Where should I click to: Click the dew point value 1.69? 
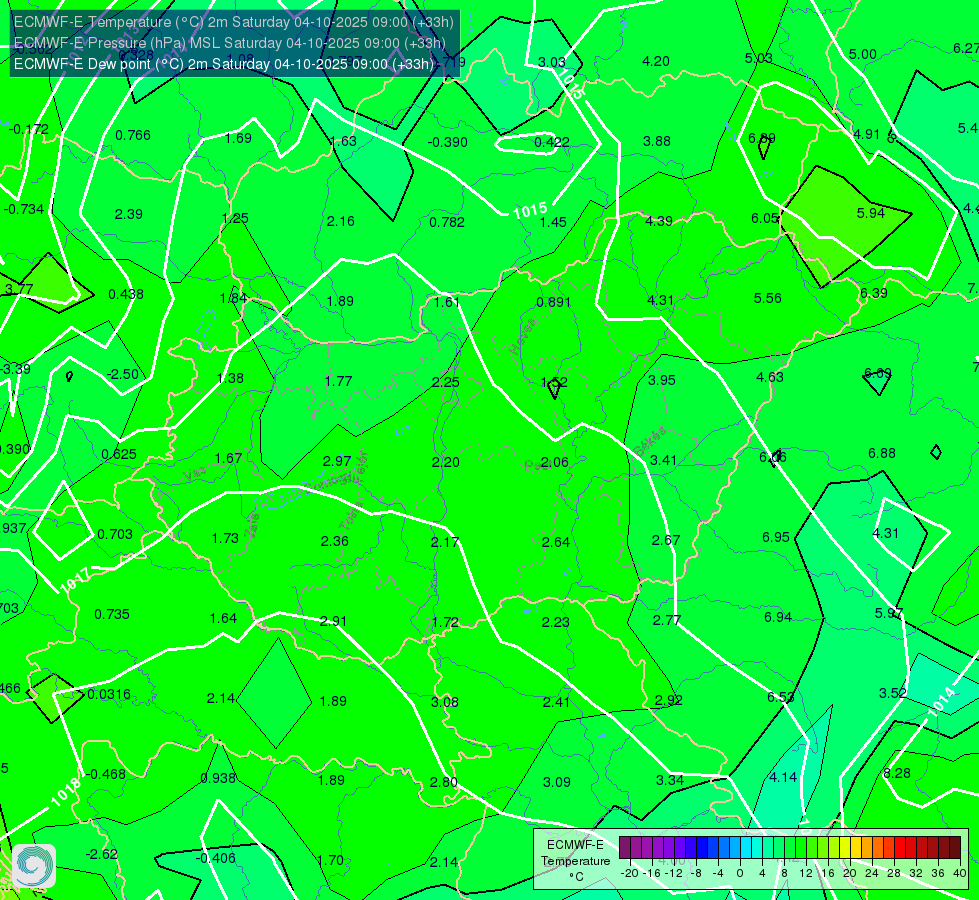click(239, 138)
